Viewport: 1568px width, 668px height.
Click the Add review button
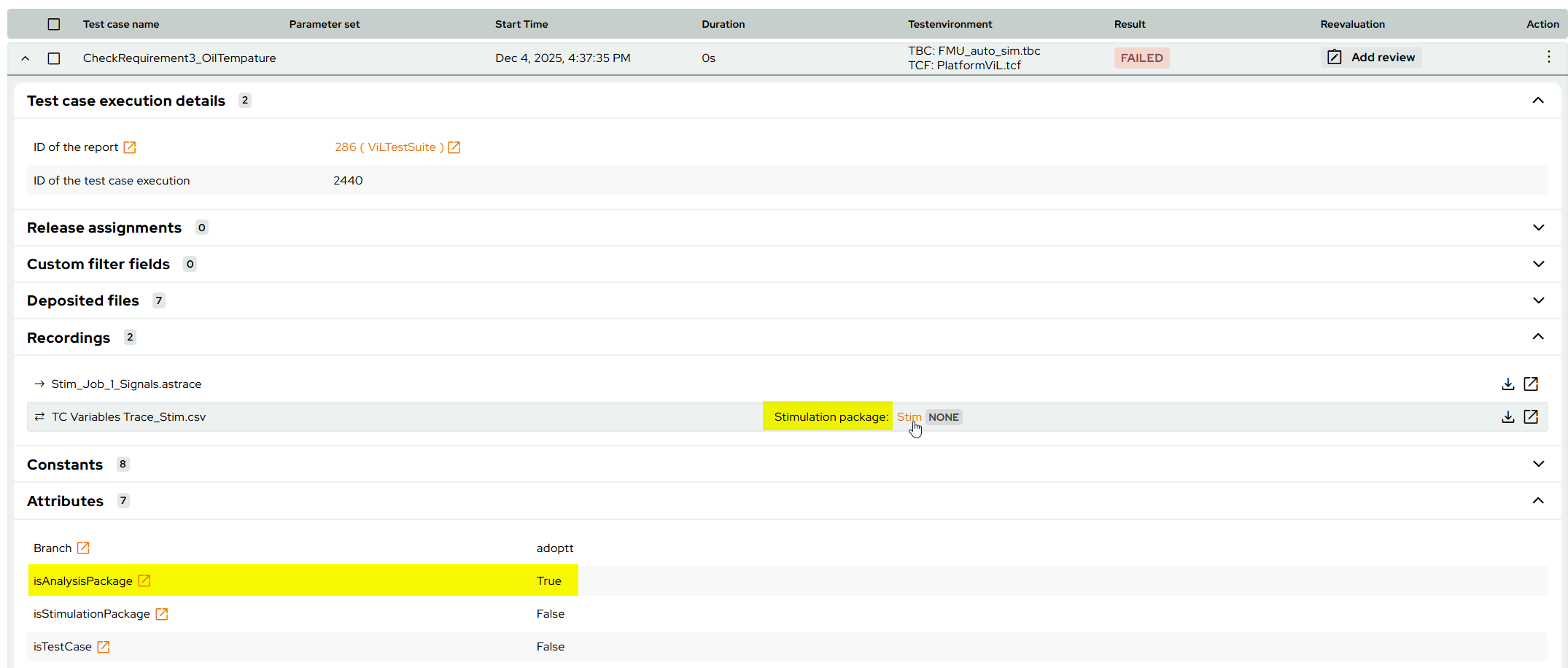click(x=1371, y=58)
